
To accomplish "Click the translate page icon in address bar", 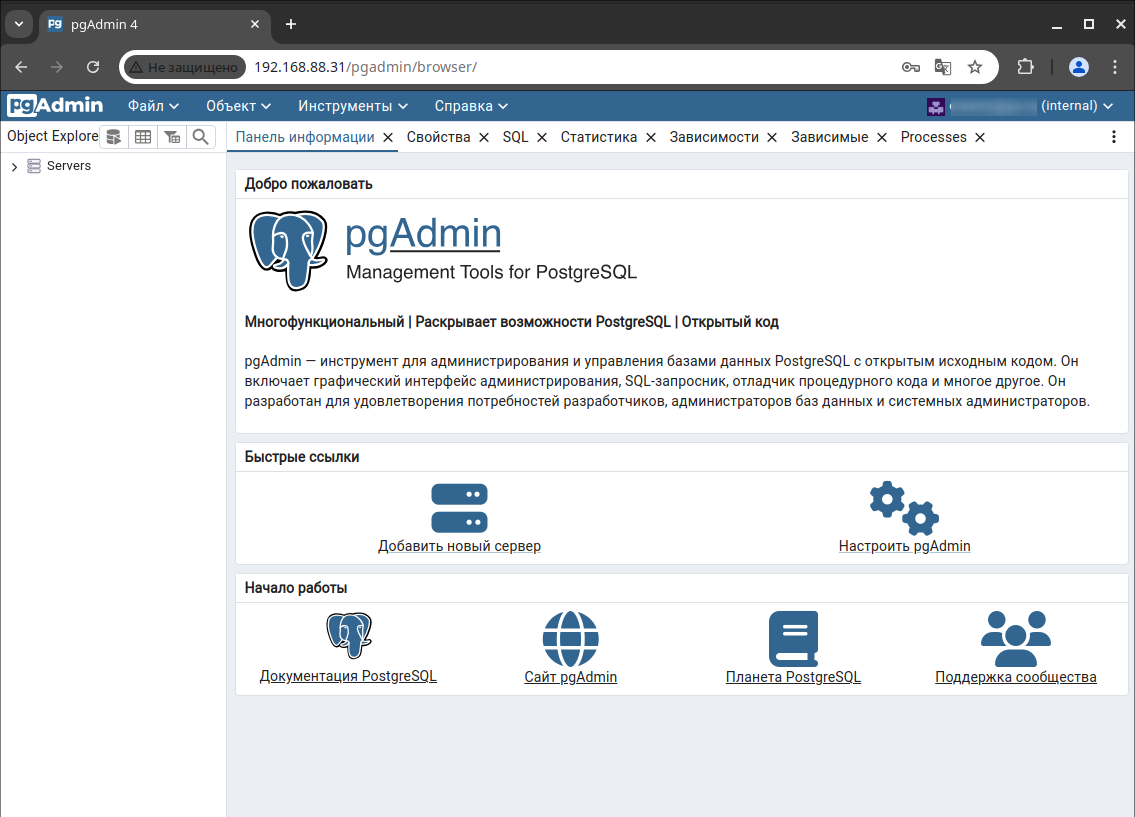I will (x=942, y=67).
